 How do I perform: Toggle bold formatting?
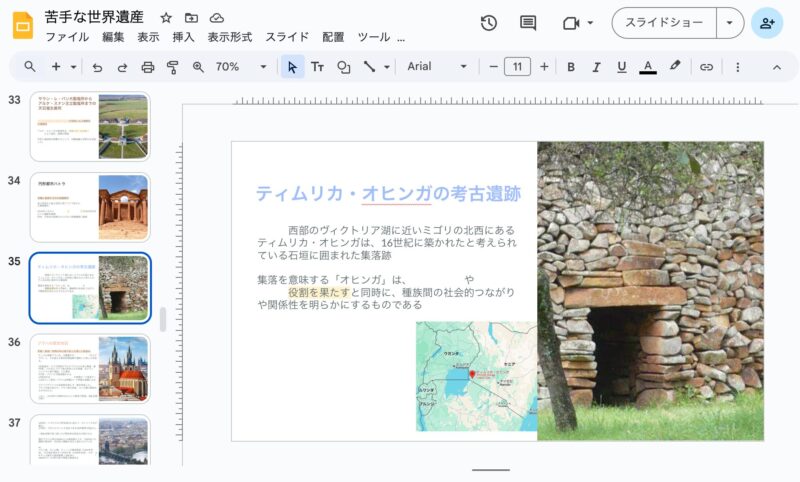point(571,67)
